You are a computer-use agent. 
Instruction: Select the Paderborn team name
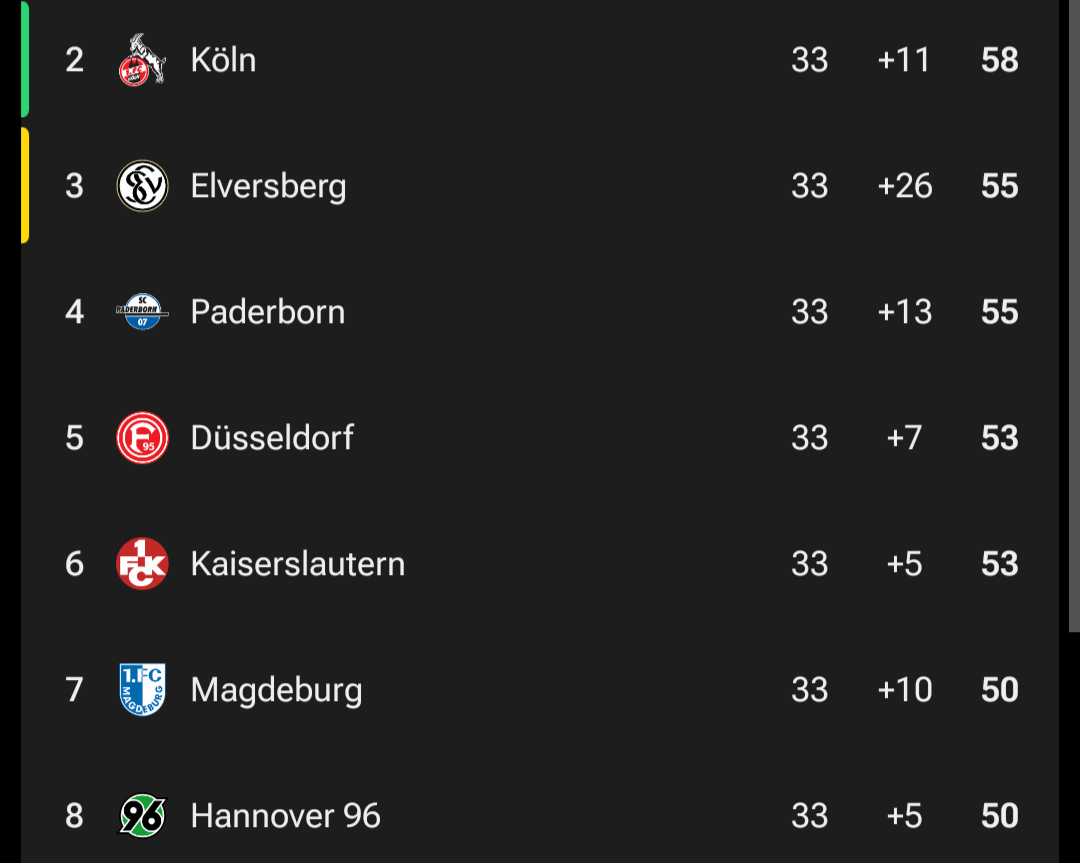pos(268,312)
